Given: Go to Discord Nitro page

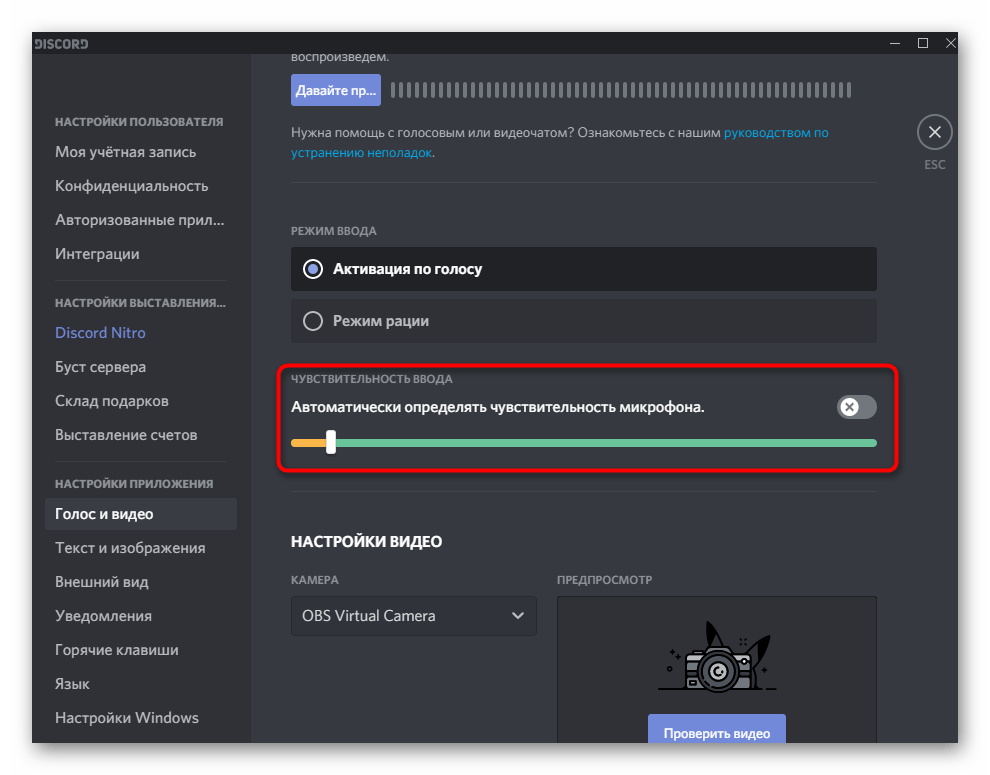Looking at the screenshot, I should pos(100,333).
